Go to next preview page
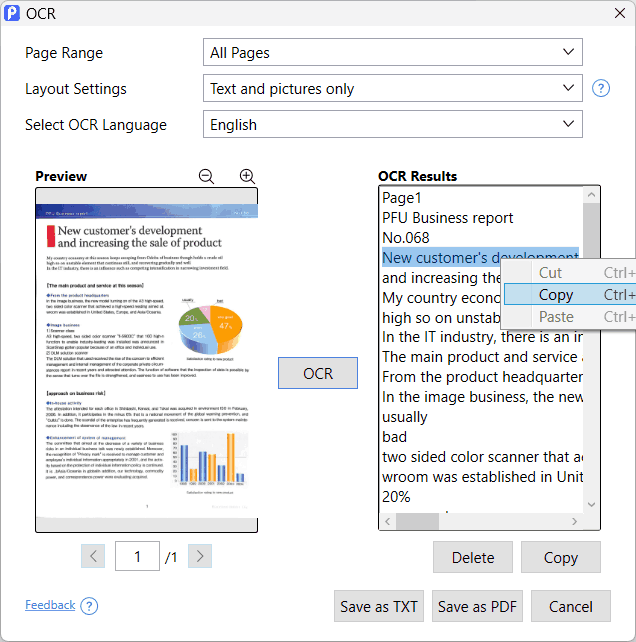 200,556
